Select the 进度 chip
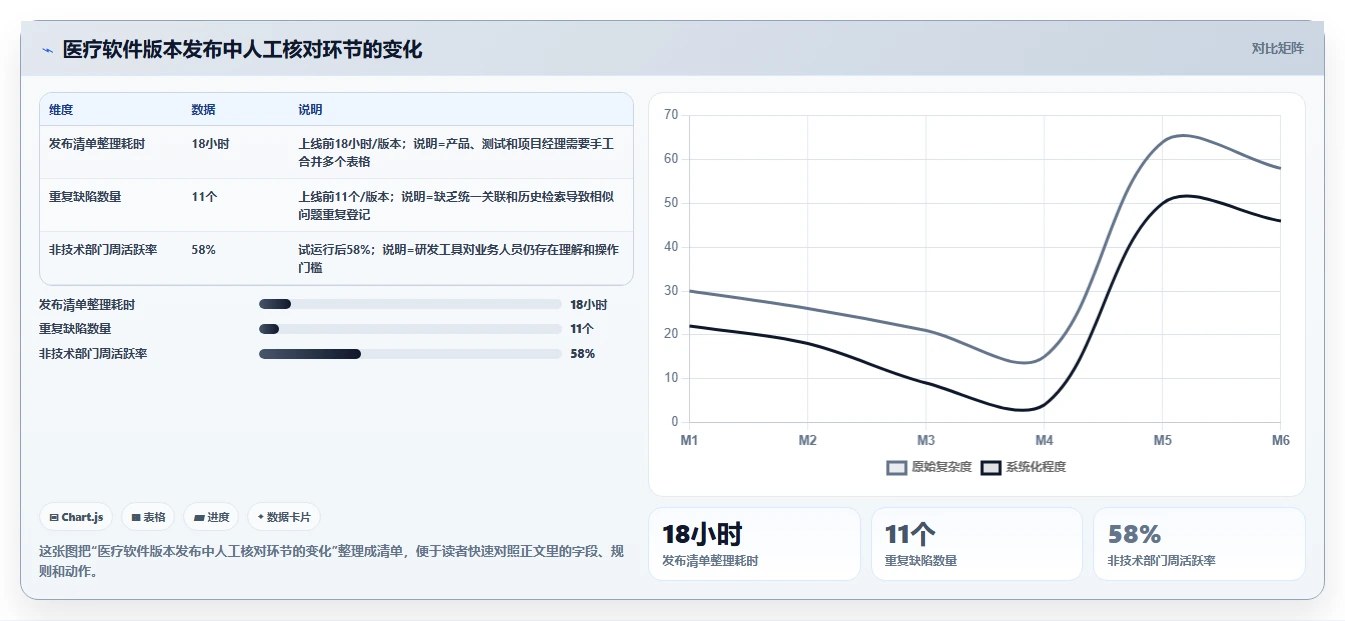Viewport: 1345px width, 621px height. [x=211, y=517]
